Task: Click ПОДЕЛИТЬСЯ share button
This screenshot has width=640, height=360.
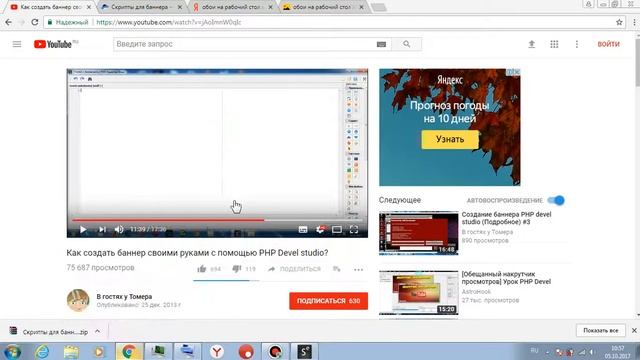Action: [x=294, y=269]
